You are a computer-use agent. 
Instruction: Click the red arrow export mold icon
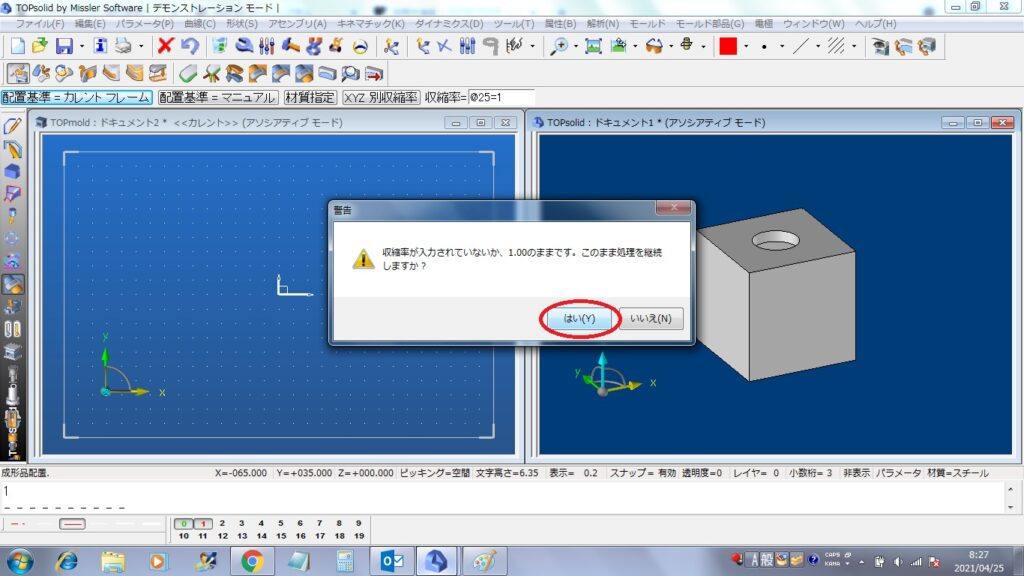(x=374, y=73)
